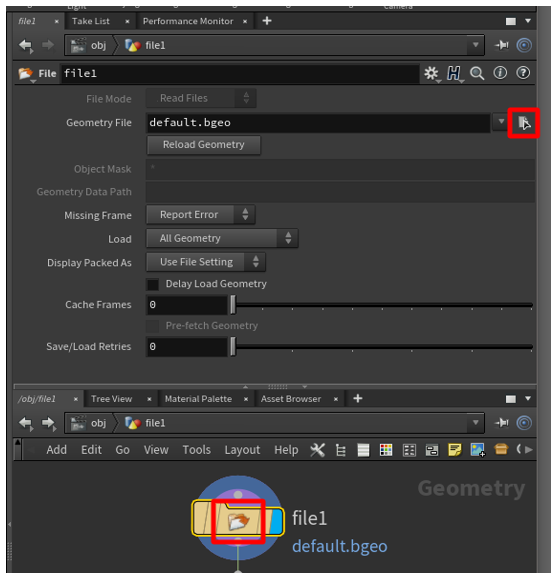The height and width of the screenshot is (575, 555).
Task: Switch to network list mode icon
Action: 363,450
